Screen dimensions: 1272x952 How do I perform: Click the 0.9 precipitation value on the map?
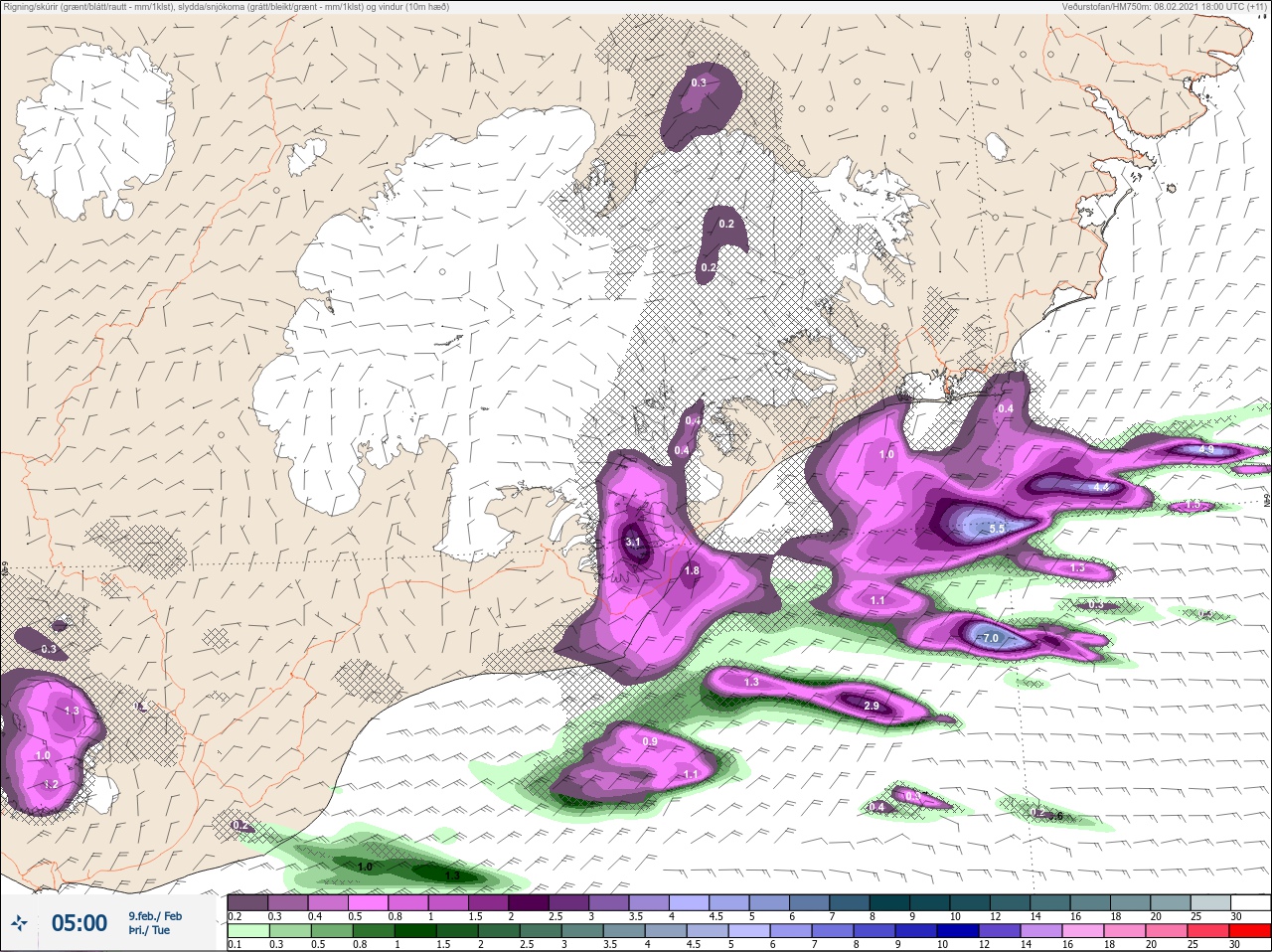tap(650, 741)
